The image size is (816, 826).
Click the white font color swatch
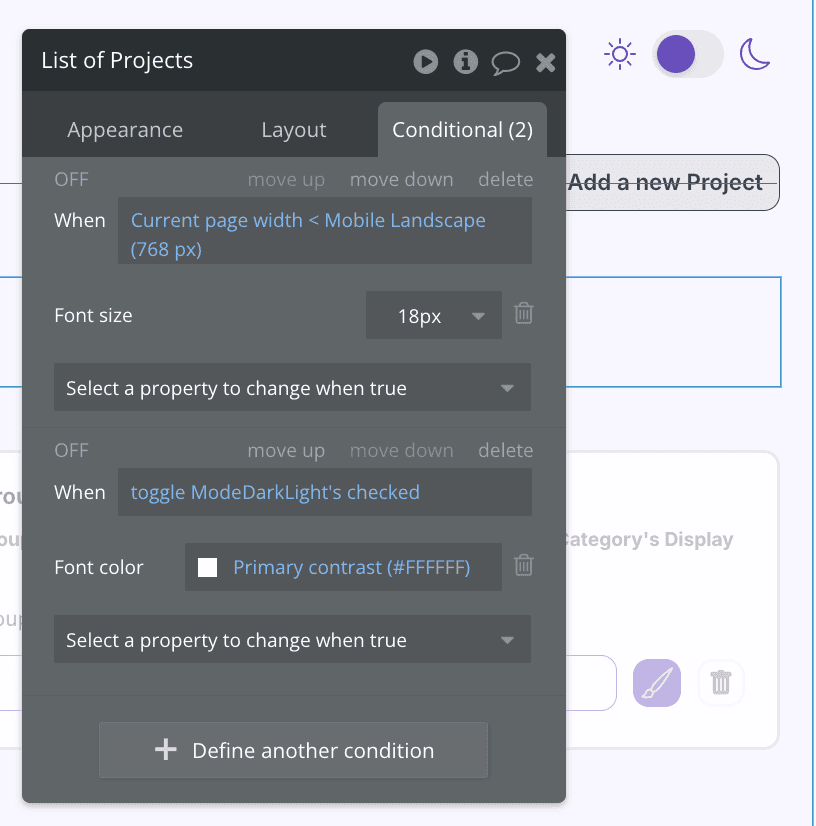pyautogui.click(x=208, y=567)
